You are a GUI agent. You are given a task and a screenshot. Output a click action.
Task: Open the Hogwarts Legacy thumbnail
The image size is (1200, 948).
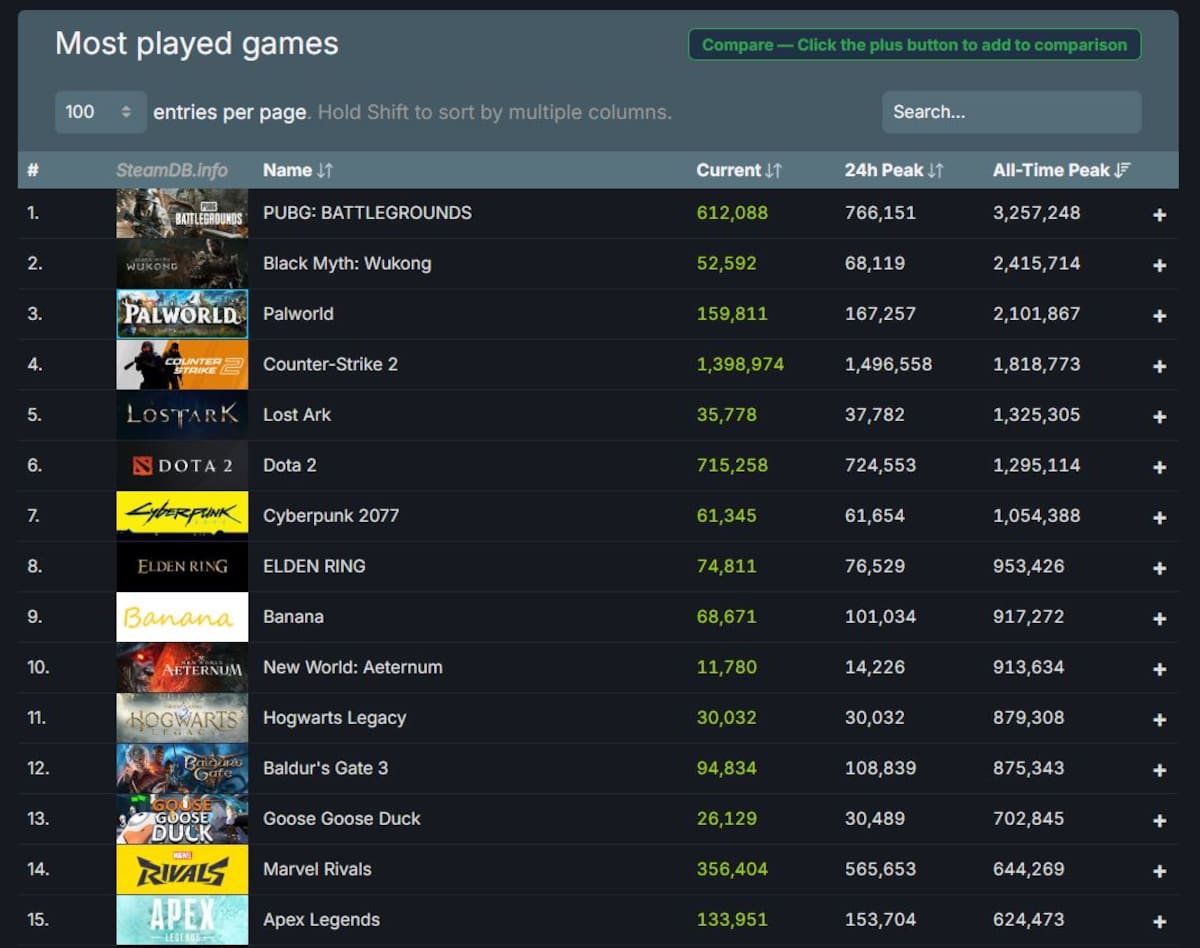[182, 718]
